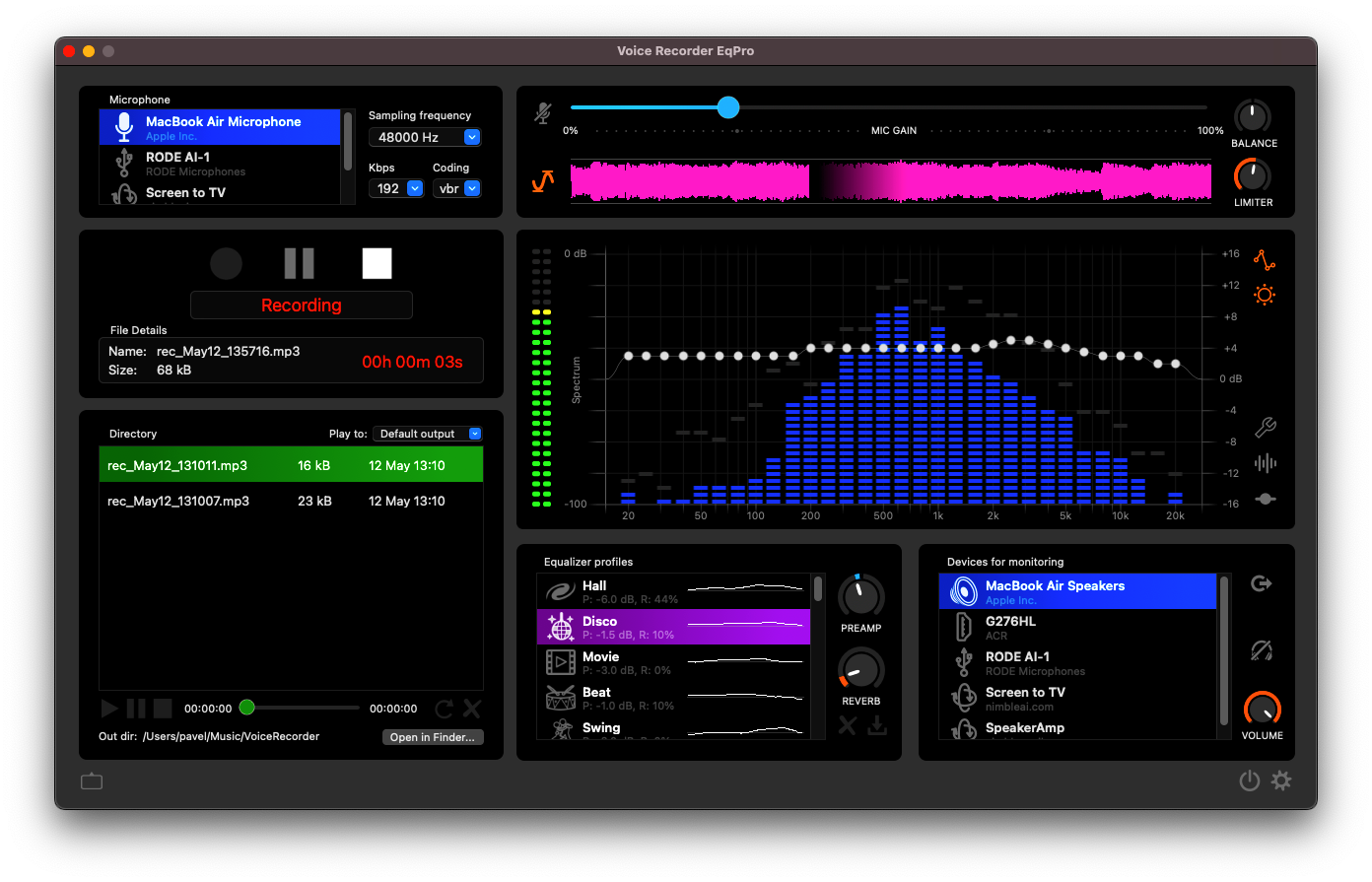This screenshot has width=1372, height=882.
Task: Select G276HL monitoring device
Action: coord(1077,627)
